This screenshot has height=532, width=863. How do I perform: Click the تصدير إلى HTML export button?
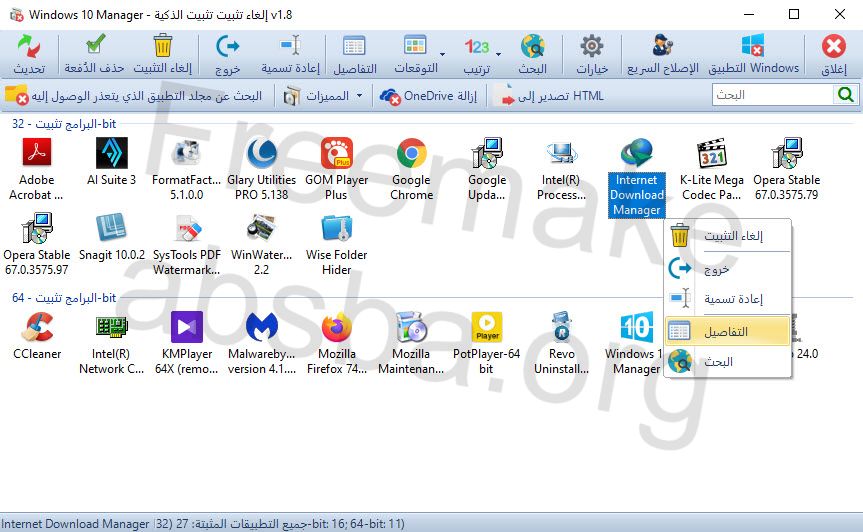(x=548, y=96)
